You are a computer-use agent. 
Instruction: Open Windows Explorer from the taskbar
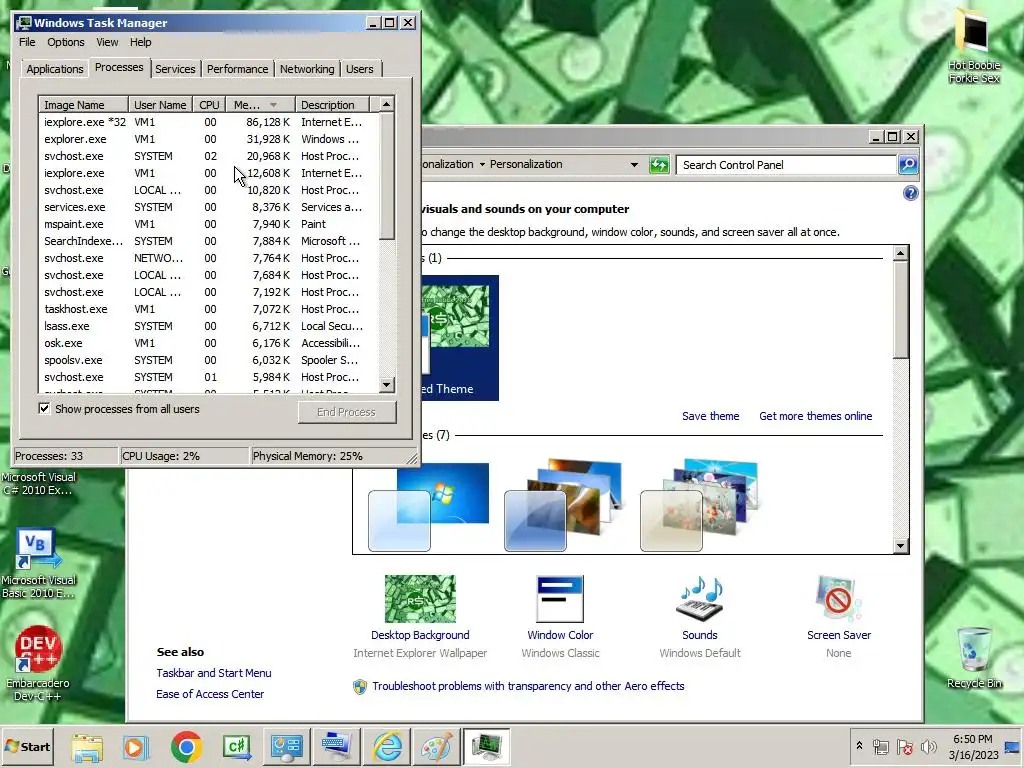click(87, 746)
